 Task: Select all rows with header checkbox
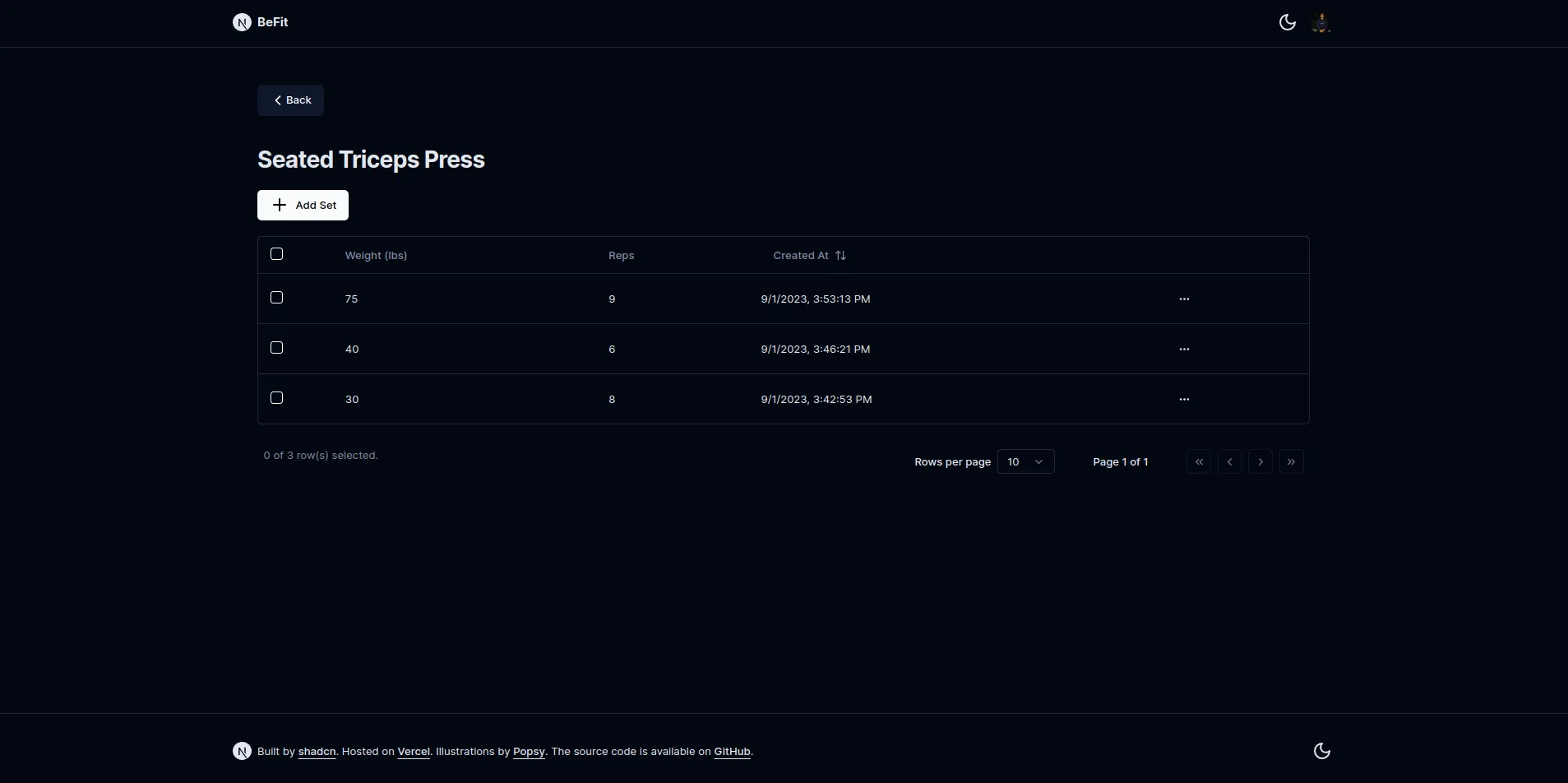point(277,254)
